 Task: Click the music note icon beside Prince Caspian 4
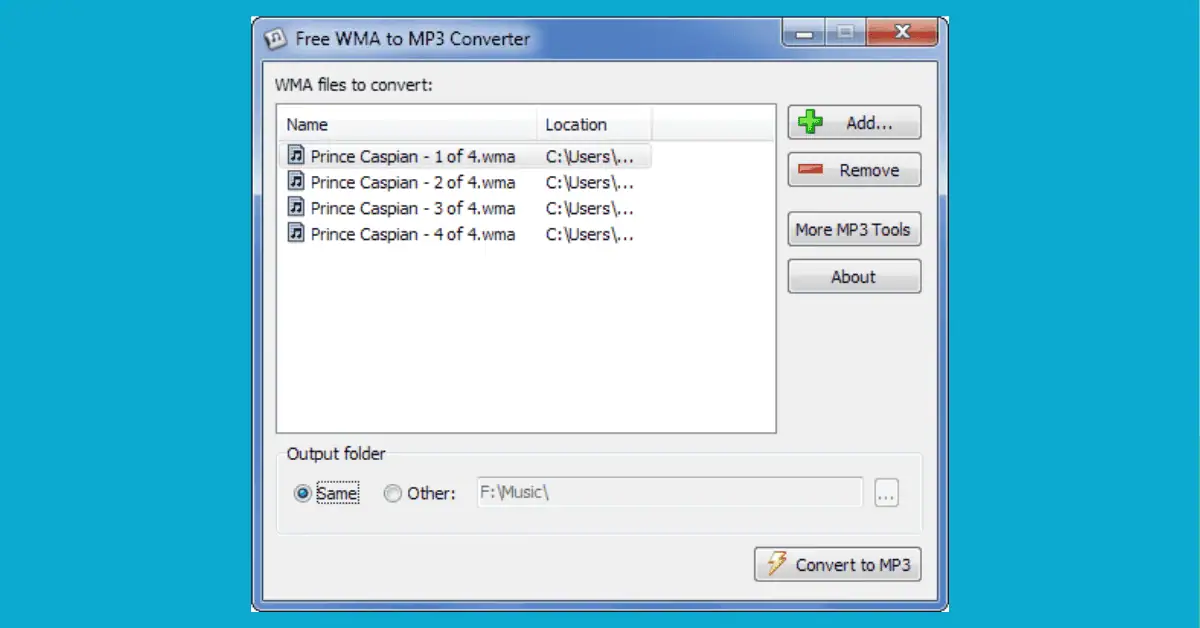[295, 234]
